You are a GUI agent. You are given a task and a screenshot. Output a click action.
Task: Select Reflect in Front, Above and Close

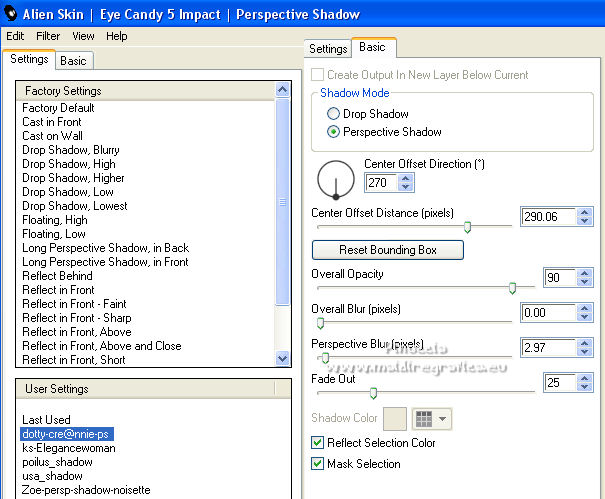(x=102, y=346)
